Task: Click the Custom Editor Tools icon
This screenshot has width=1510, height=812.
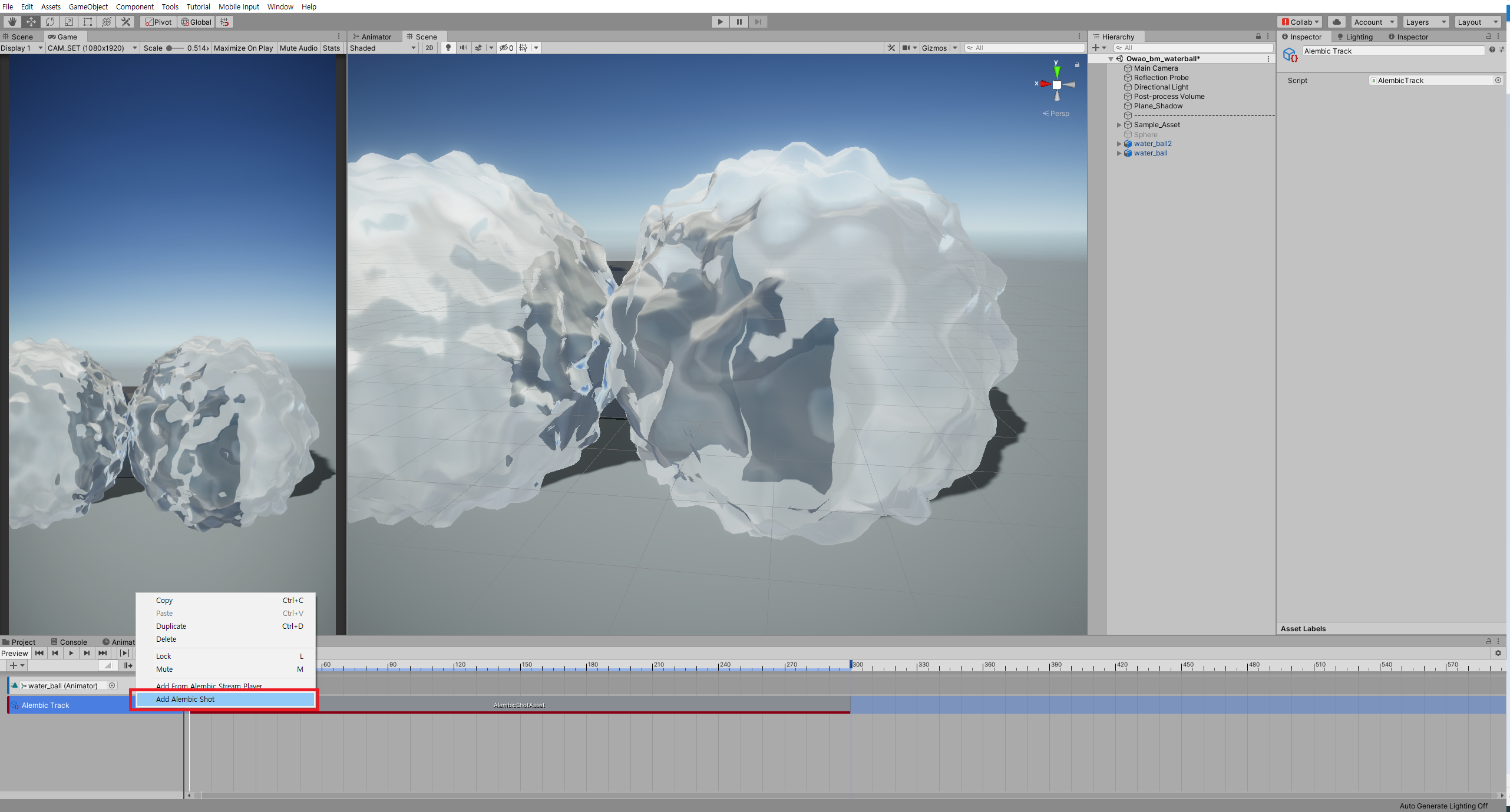Action: [x=125, y=22]
